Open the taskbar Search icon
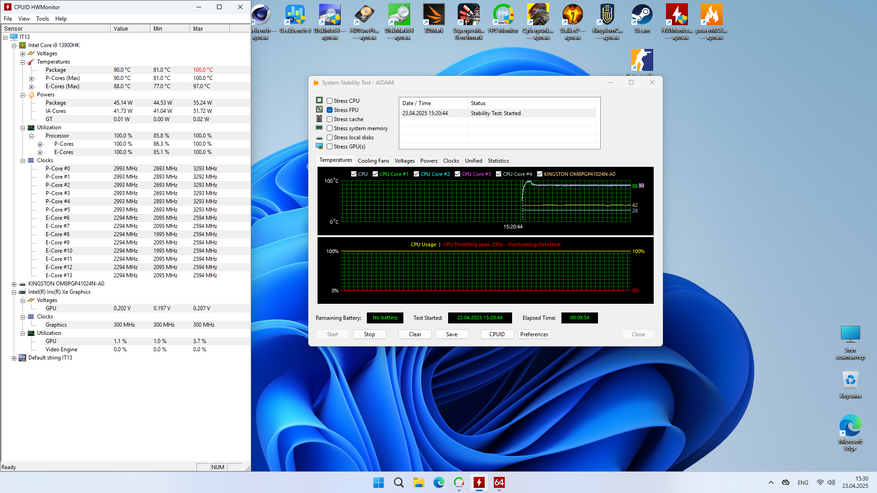Screen dimensions: 877x493 (x=398, y=483)
